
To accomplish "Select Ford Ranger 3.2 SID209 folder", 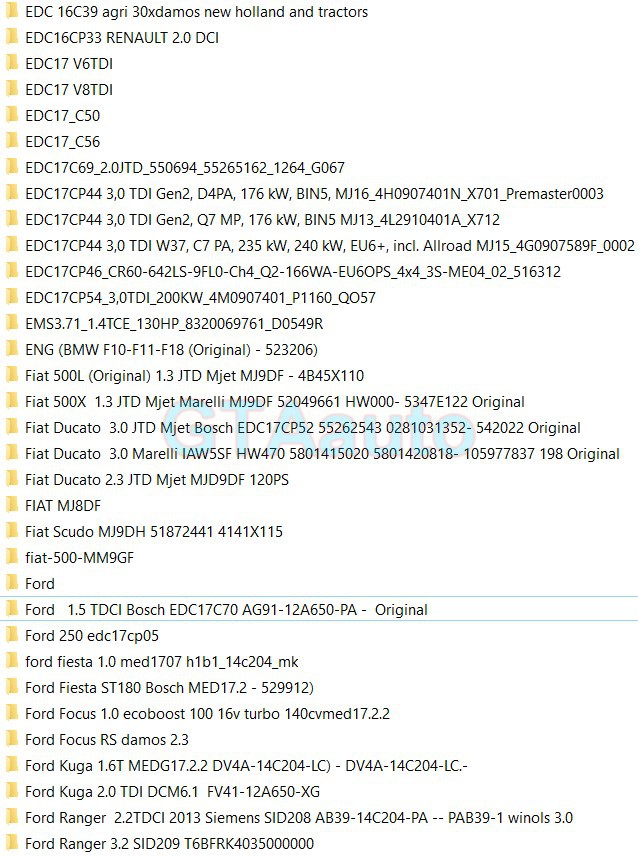I will (x=169, y=843).
